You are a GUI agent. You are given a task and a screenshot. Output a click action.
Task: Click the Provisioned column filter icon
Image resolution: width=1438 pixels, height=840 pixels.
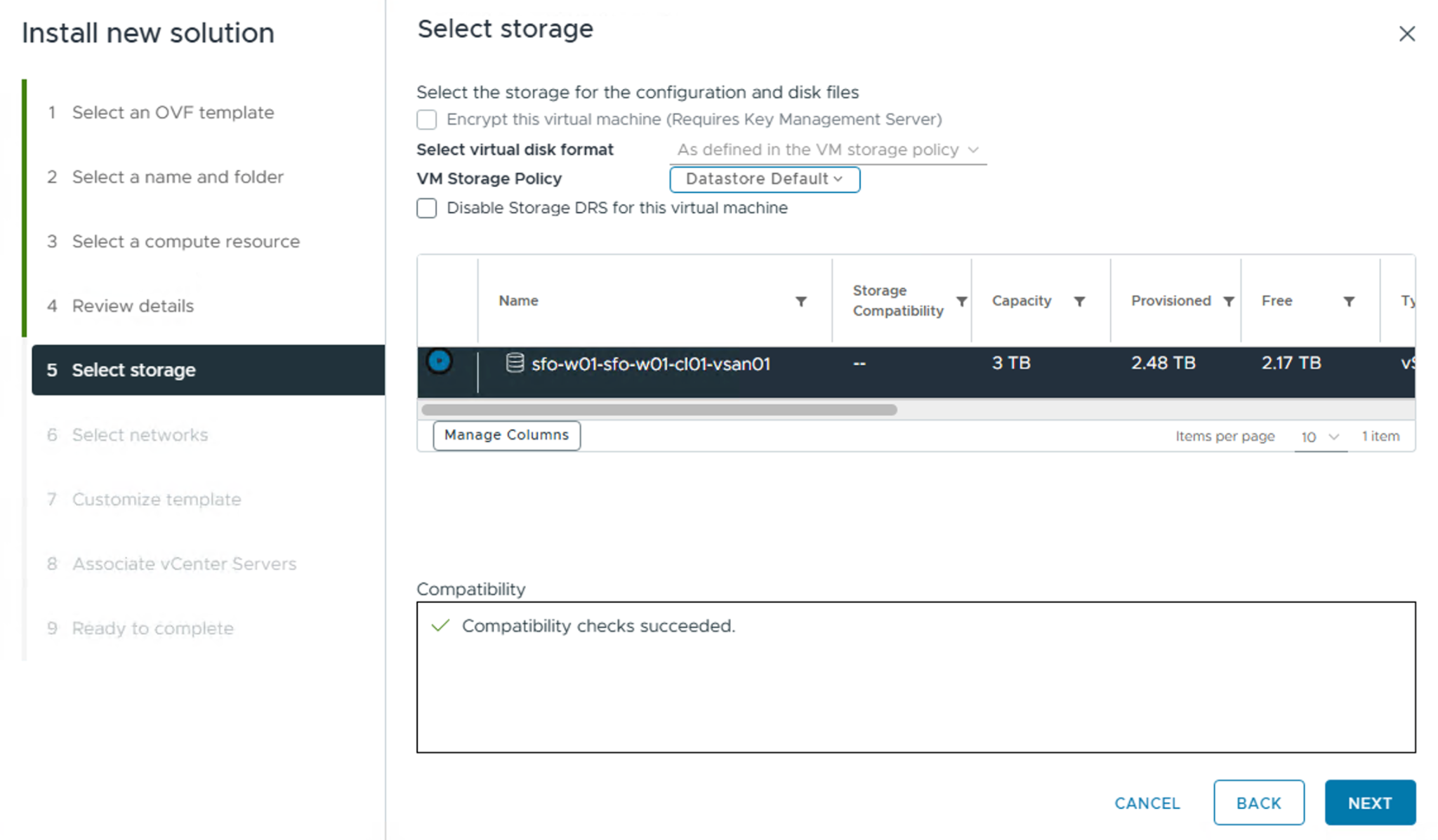tap(1228, 301)
